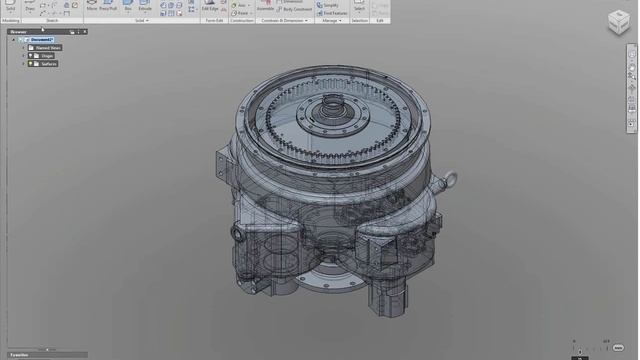Toggle Surfaces folder visibility bulb
The height and width of the screenshot is (360, 640).
pyautogui.click(x=31, y=64)
